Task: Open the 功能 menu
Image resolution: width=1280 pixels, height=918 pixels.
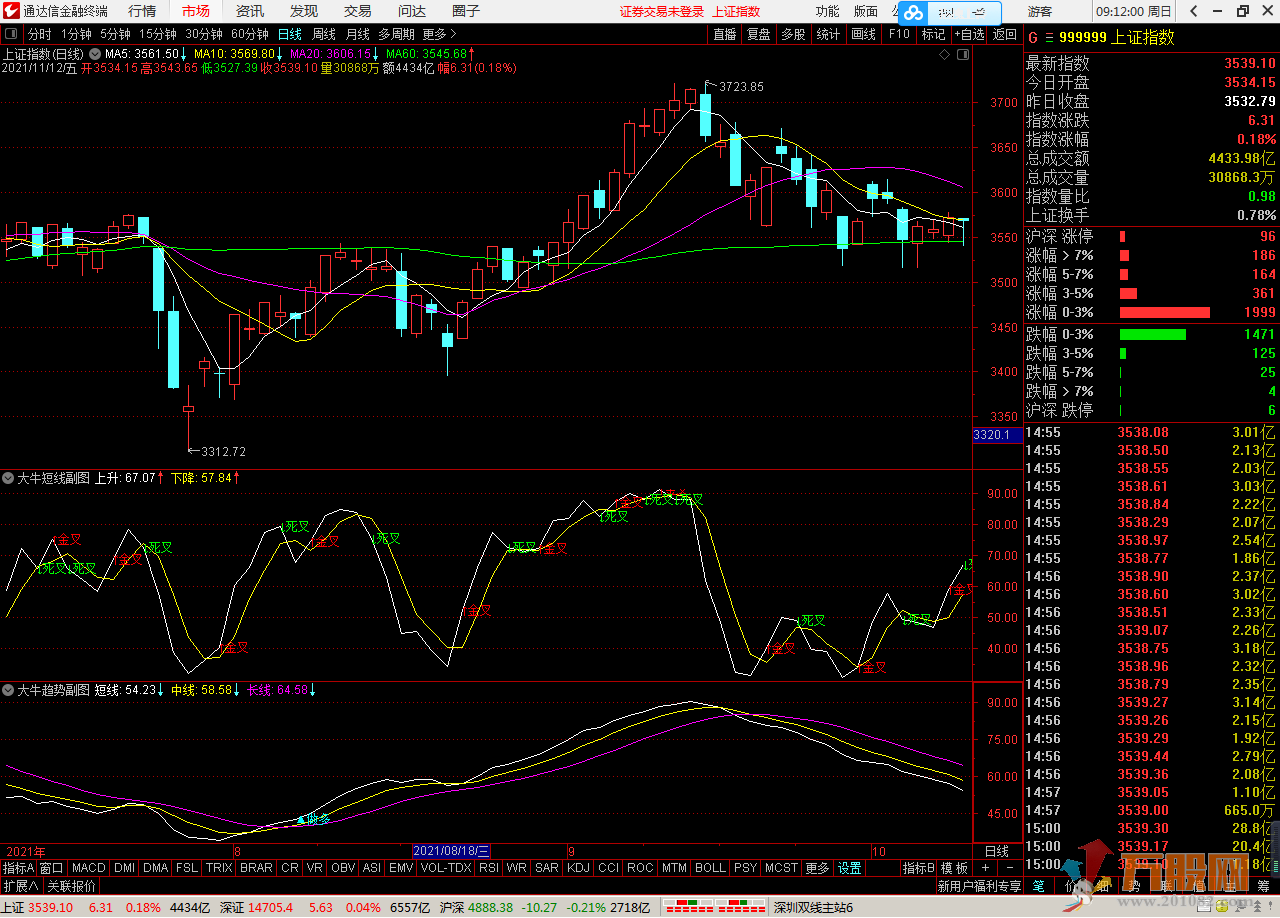Action: point(827,11)
